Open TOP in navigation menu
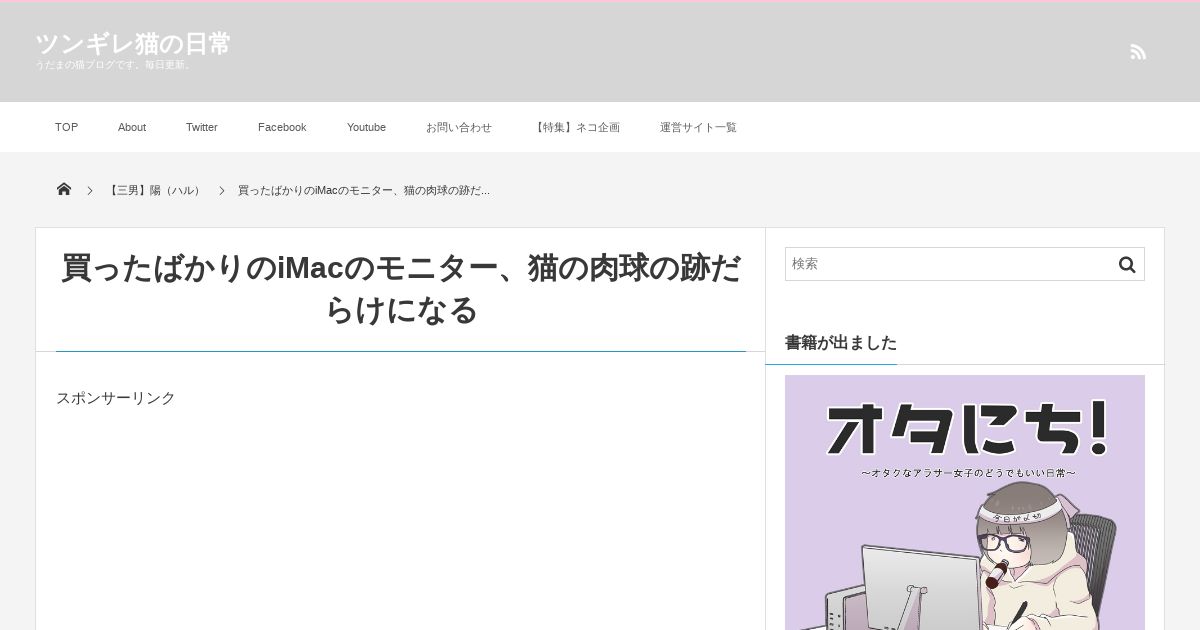The height and width of the screenshot is (630, 1200). [66, 127]
